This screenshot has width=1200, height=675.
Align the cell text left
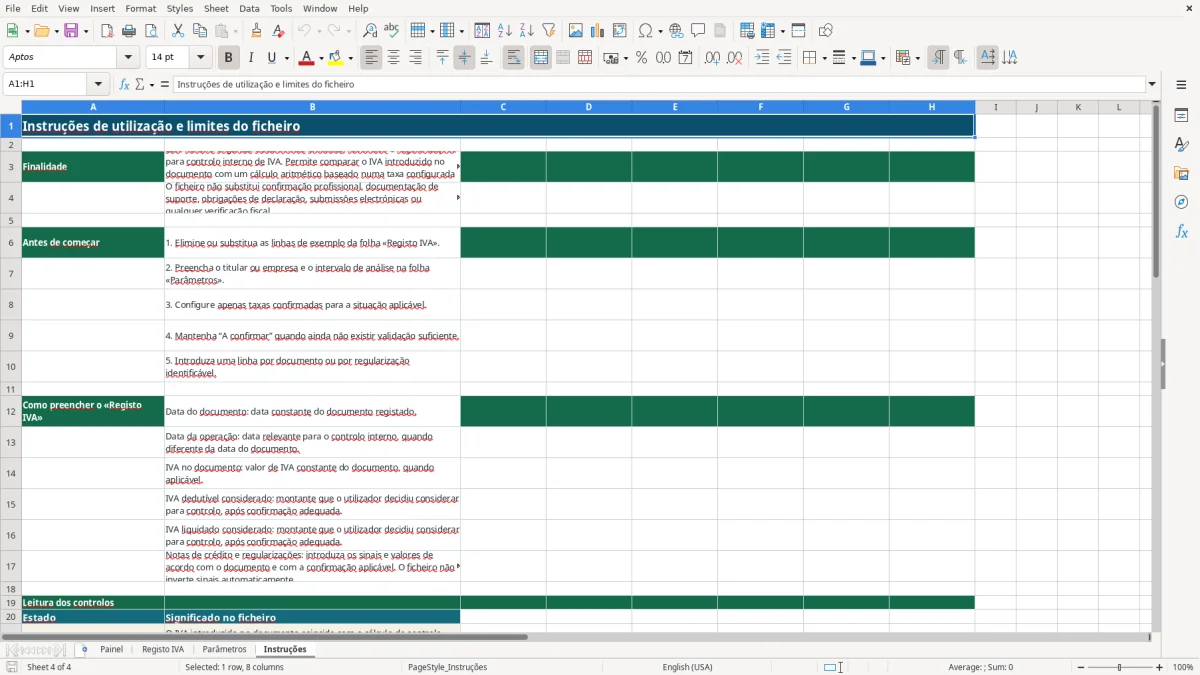click(372, 58)
